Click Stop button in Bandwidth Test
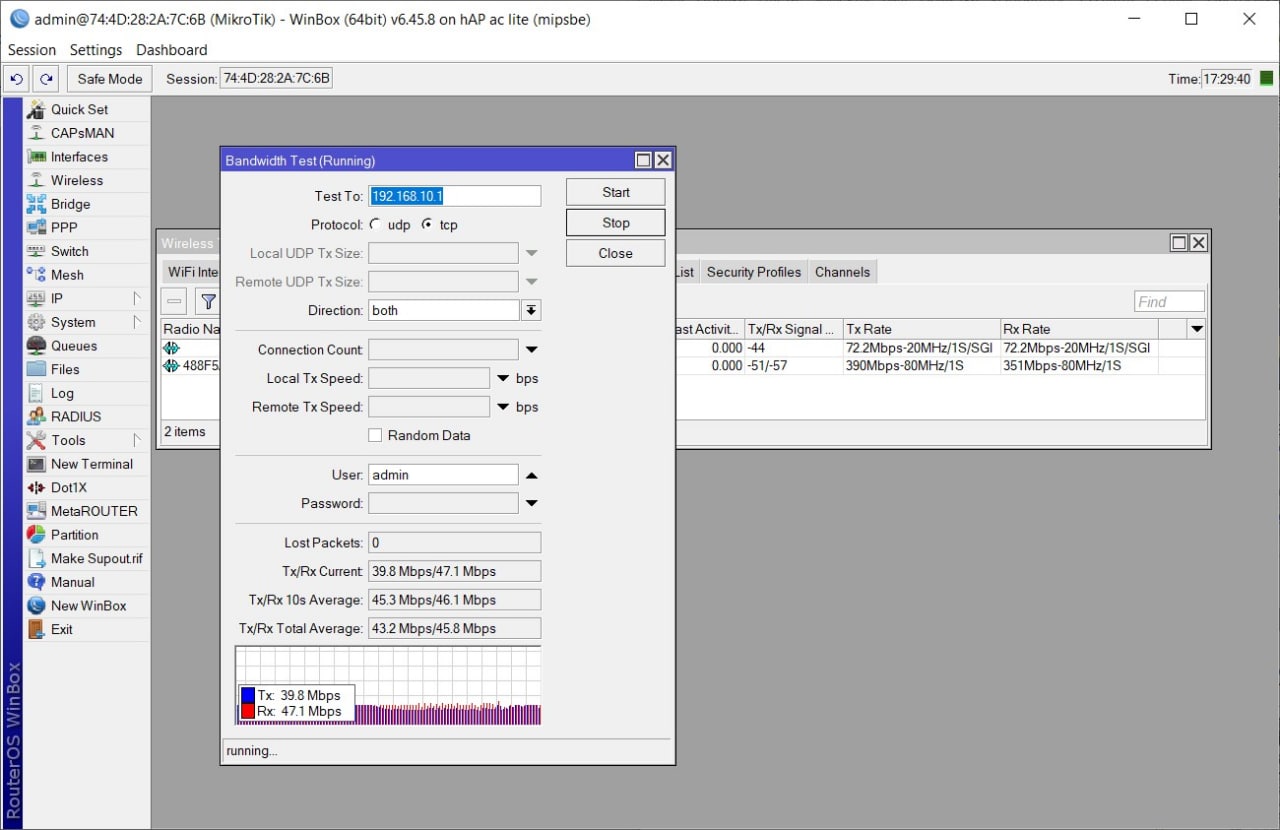This screenshot has height=830, width=1280. [x=616, y=223]
